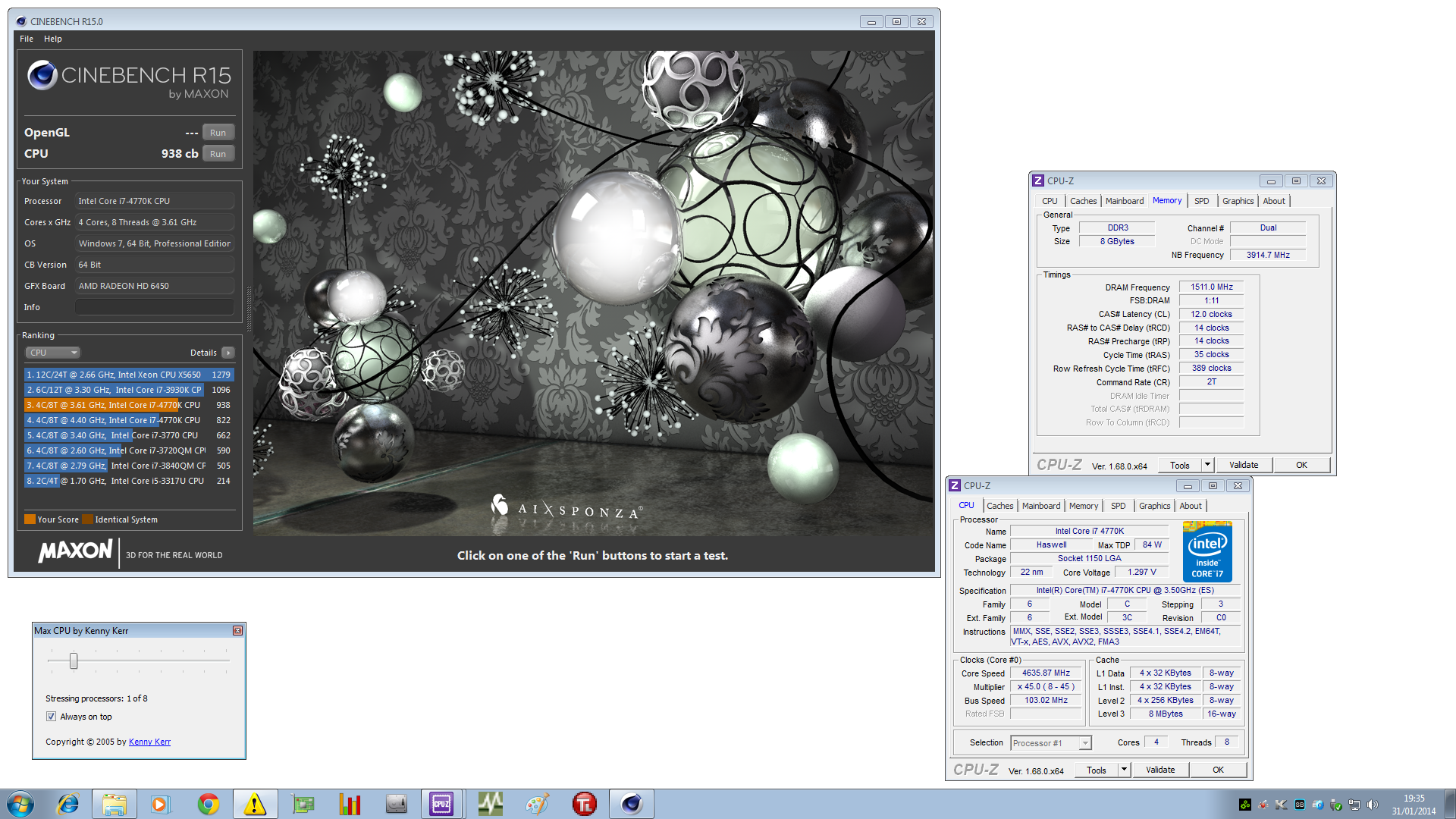This screenshot has width=1456, height=819.
Task: Run the OpenGL benchmark test
Action: coord(218,133)
